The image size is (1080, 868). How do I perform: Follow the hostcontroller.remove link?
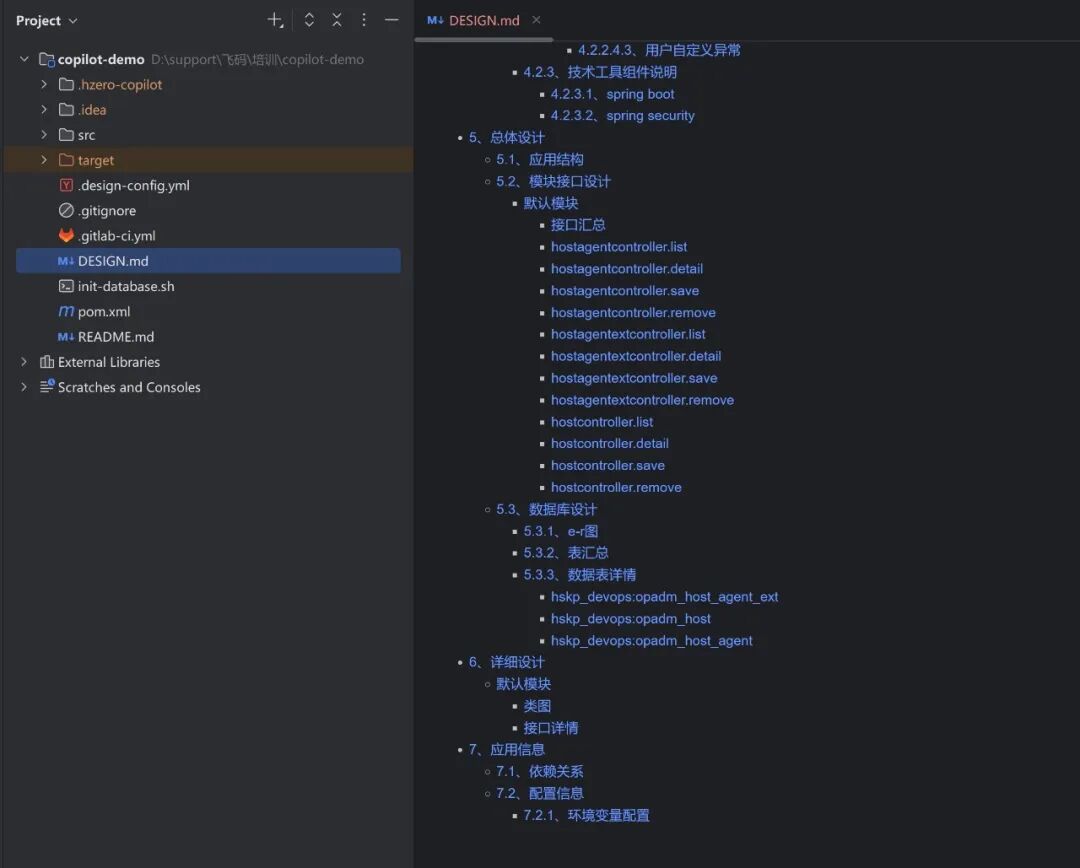(x=616, y=488)
